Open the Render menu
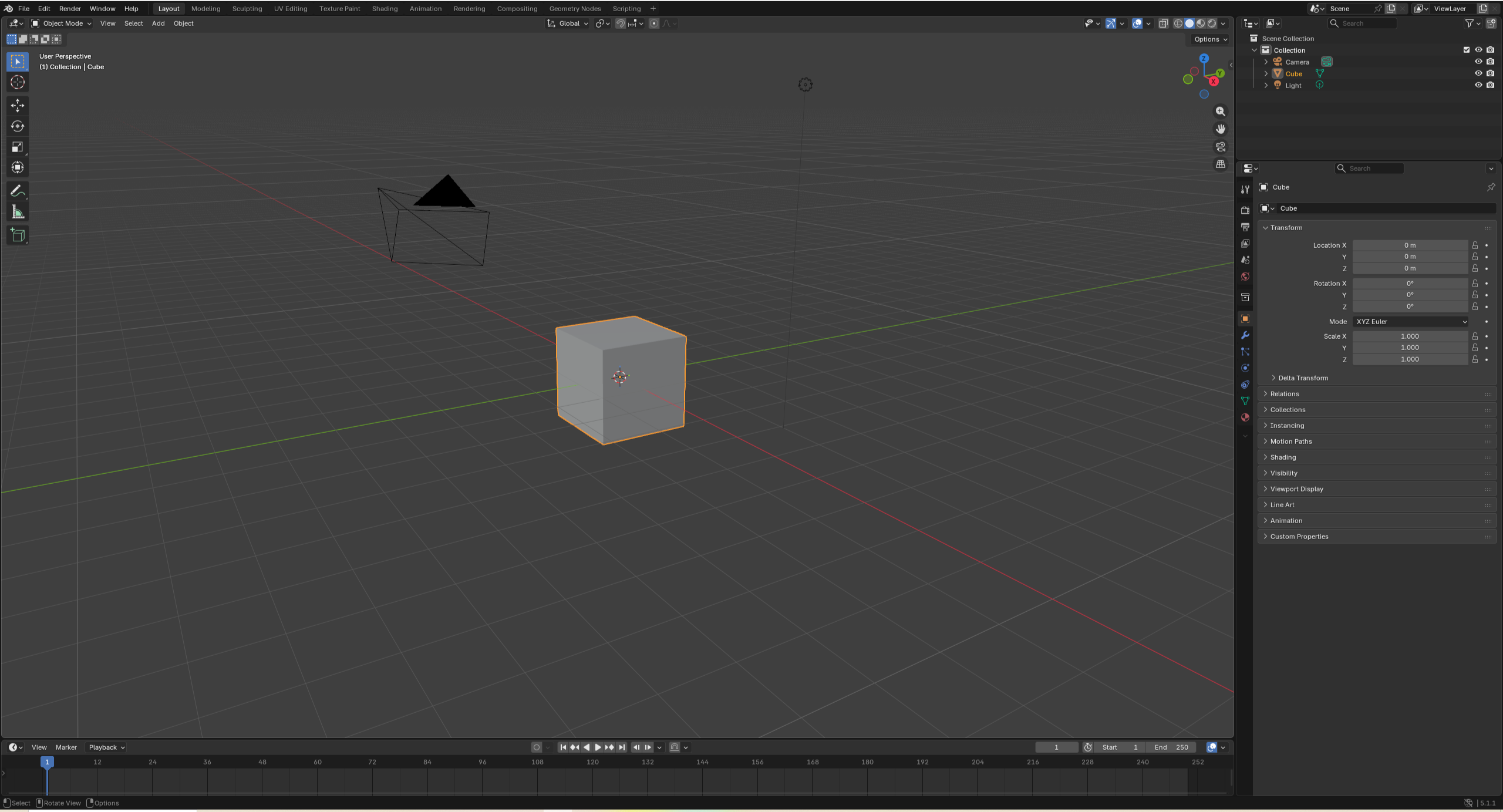The image size is (1503, 812). point(70,8)
